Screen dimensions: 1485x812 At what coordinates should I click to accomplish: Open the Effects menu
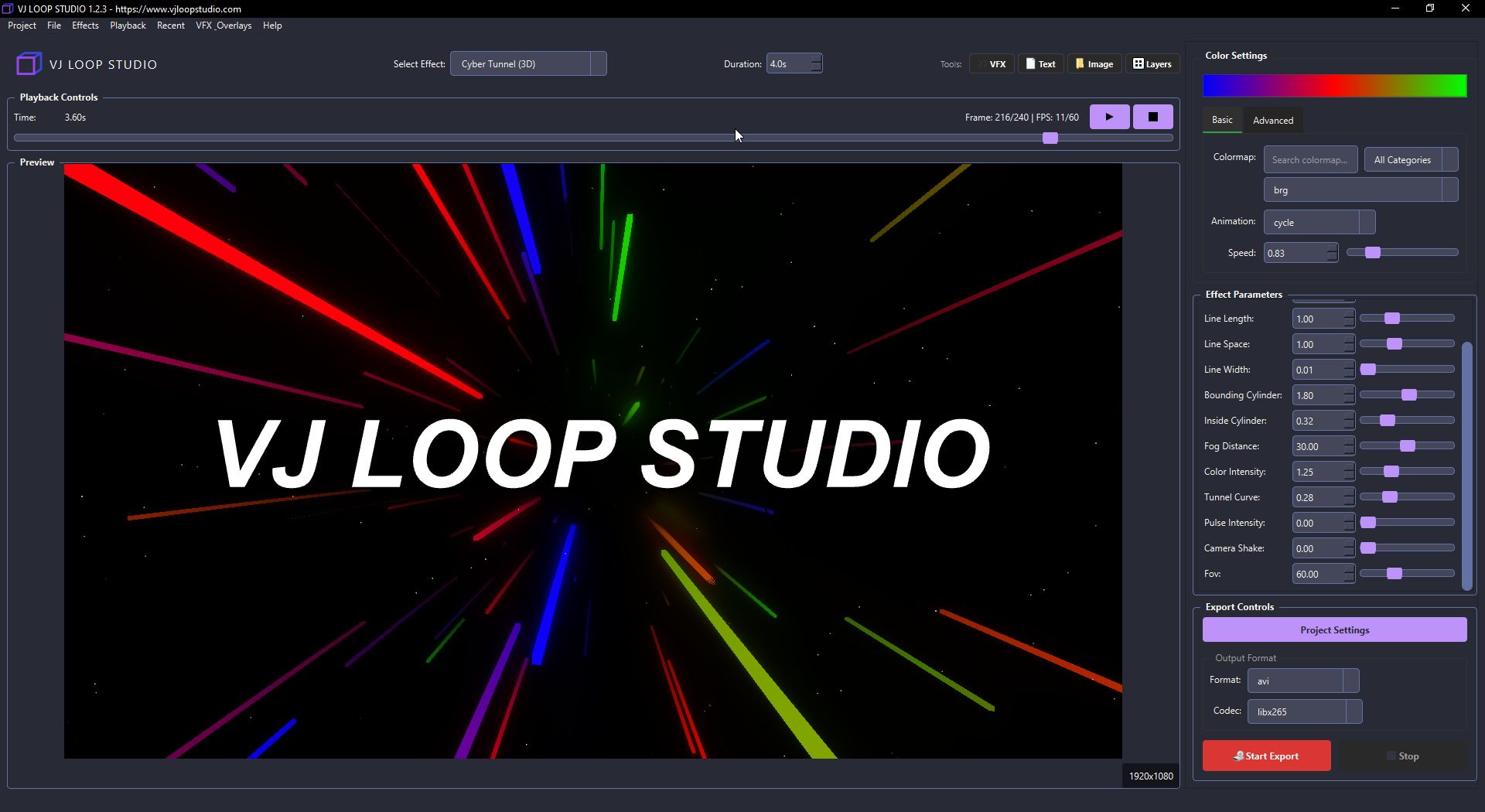pos(85,25)
